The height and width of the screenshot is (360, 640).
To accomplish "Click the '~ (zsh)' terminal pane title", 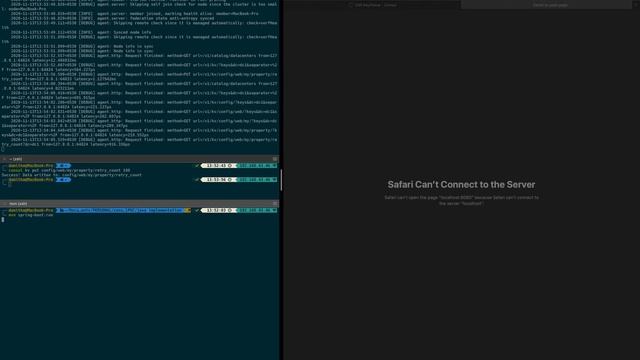I will 16,159.
